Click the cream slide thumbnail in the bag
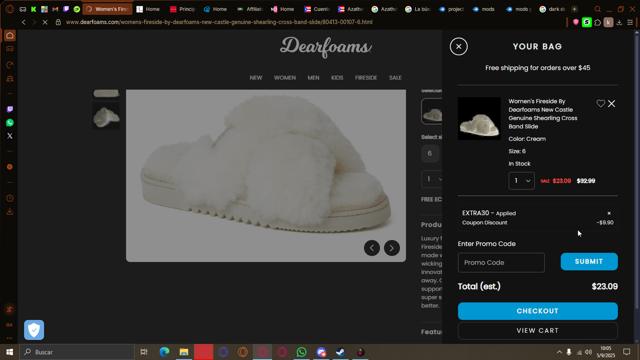This screenshot has width=640, height=360. point(479,118)
